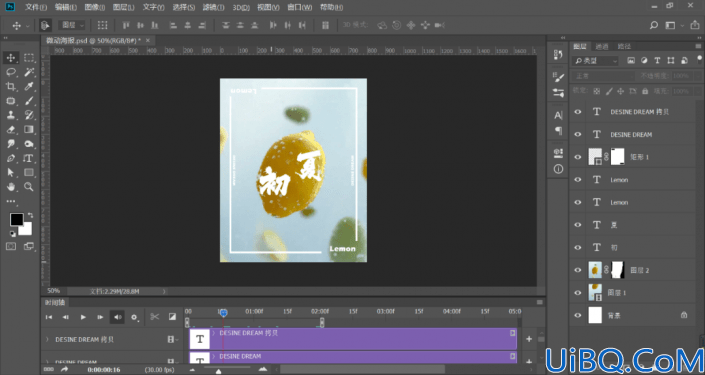
Task: Select the Rectangle shape tool
Action: coord(29,173)
